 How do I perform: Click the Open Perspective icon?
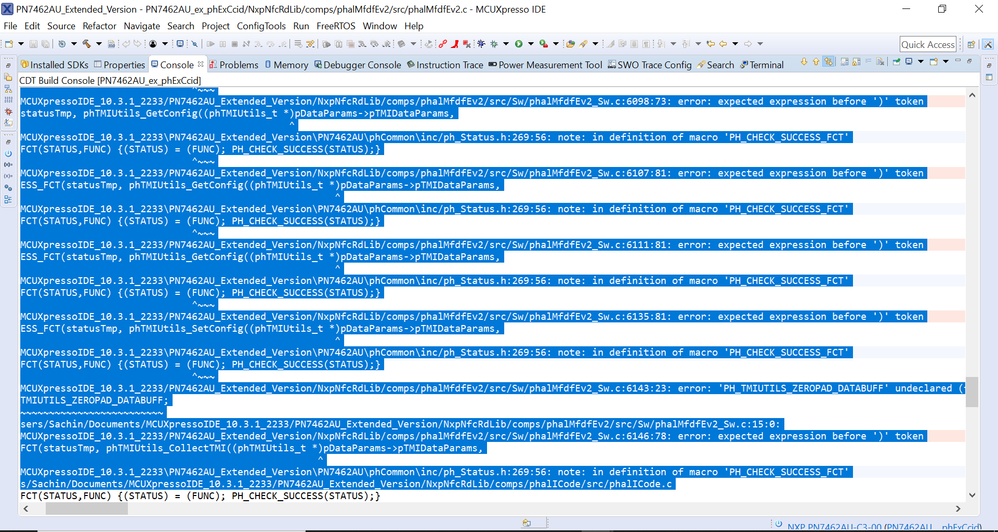[x=971, y=45]
